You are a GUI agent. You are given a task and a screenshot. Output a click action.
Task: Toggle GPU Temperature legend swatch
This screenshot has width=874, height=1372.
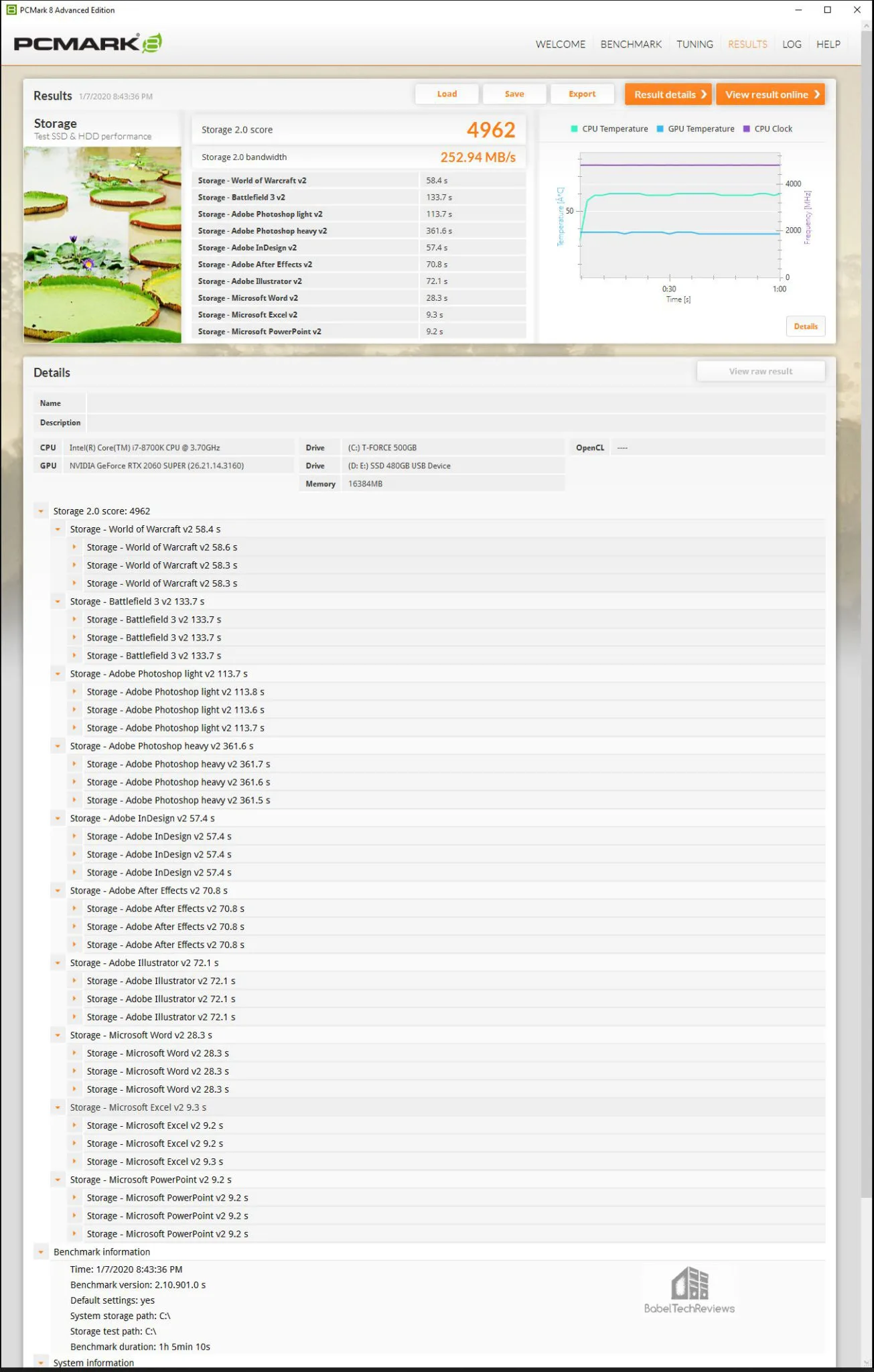(x=660, y=129)
